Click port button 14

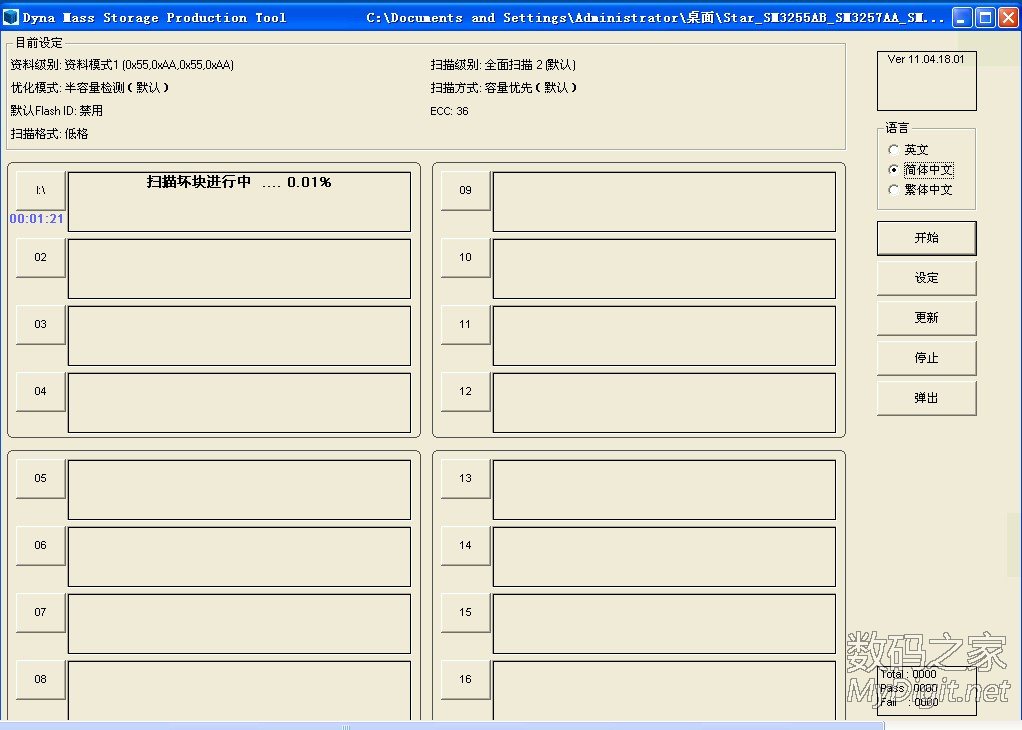pyautogui.click(x=465, y=546)
